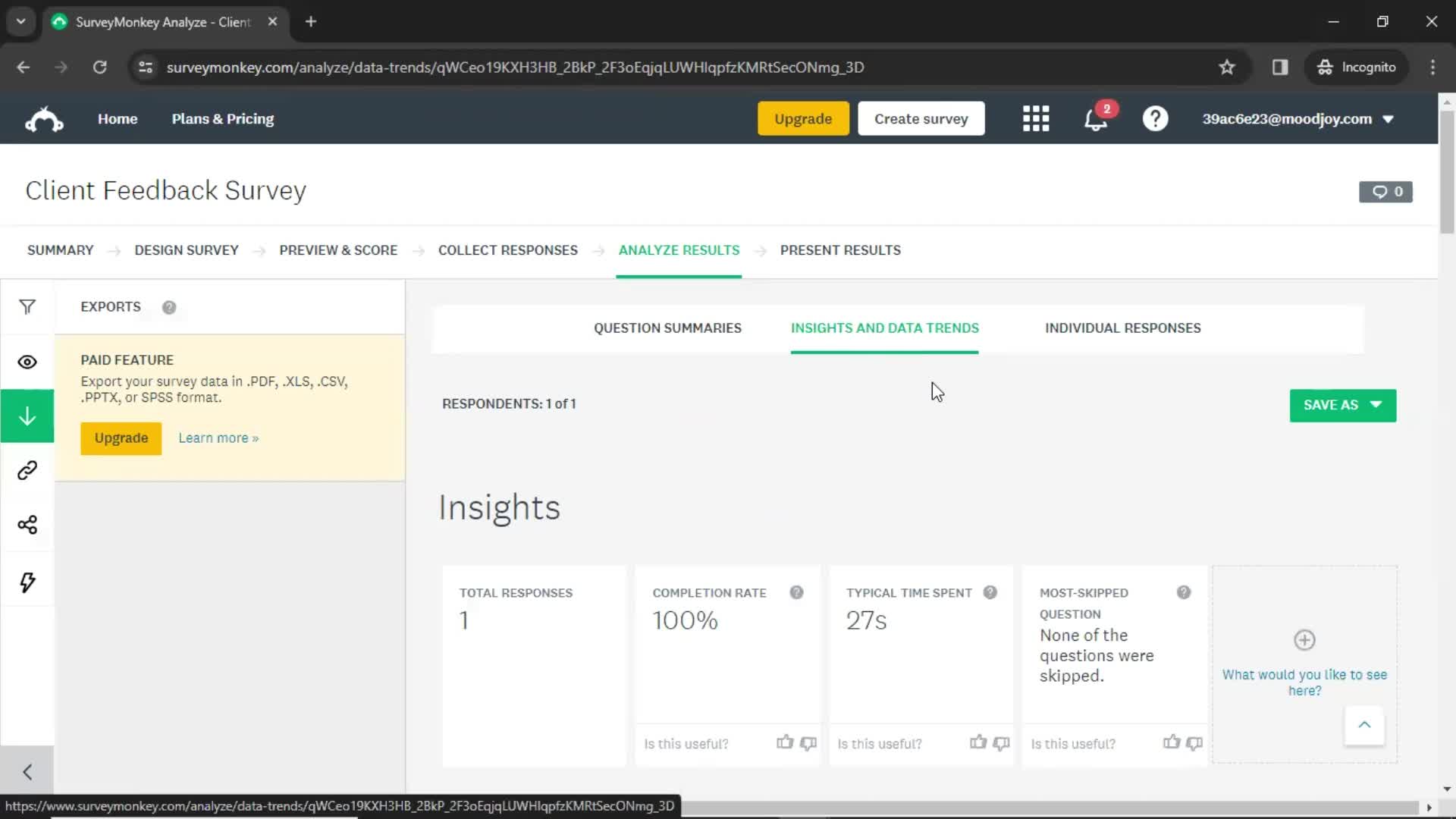Switch to Question Summaries tab
Viewport: 1456px width, 819px height.
point(668,328)
